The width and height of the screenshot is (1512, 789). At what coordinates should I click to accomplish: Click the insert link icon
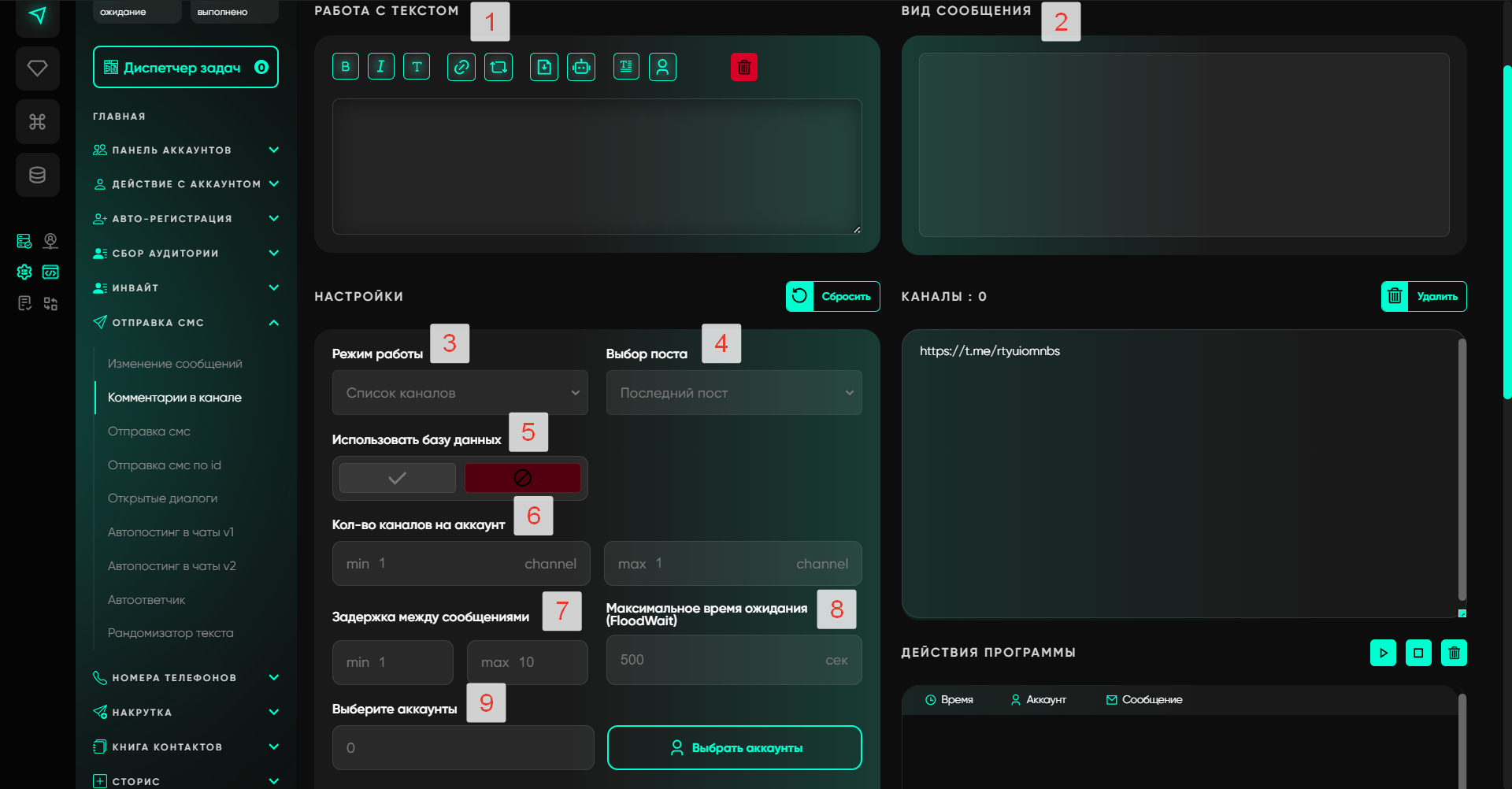click(x=461, y=67)
